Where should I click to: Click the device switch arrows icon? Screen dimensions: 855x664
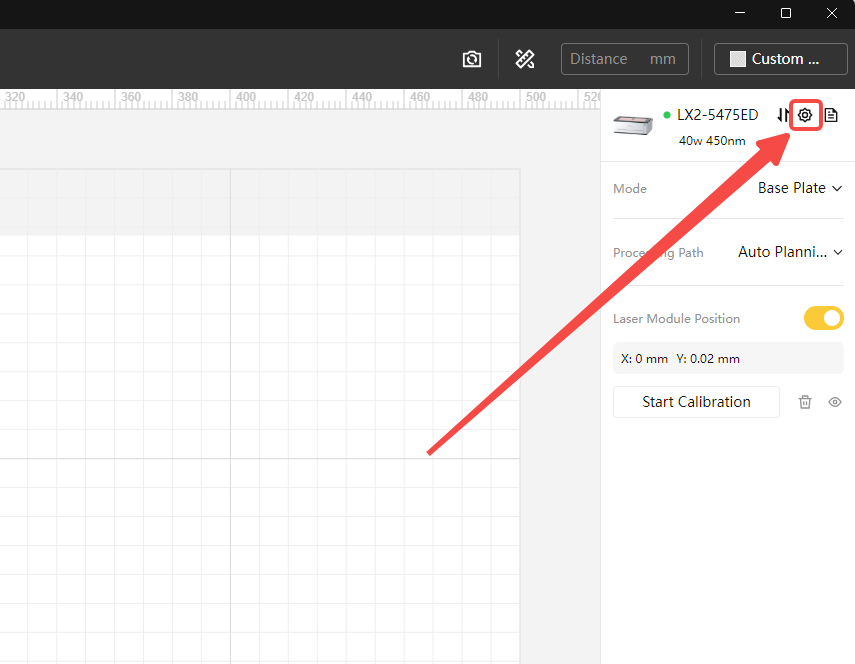[x=783, y=115]
